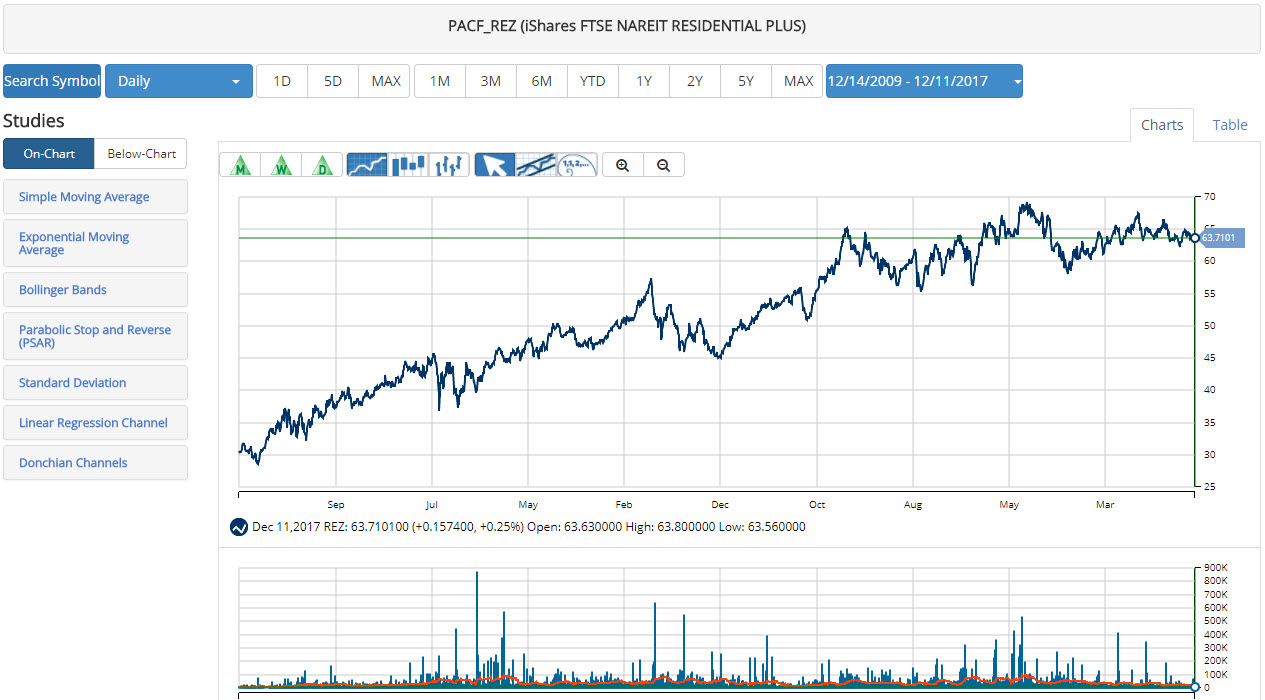Set chart range to 5Y
The height and width of the screenshot is (700, 1265).
click(x=746, y=81)
